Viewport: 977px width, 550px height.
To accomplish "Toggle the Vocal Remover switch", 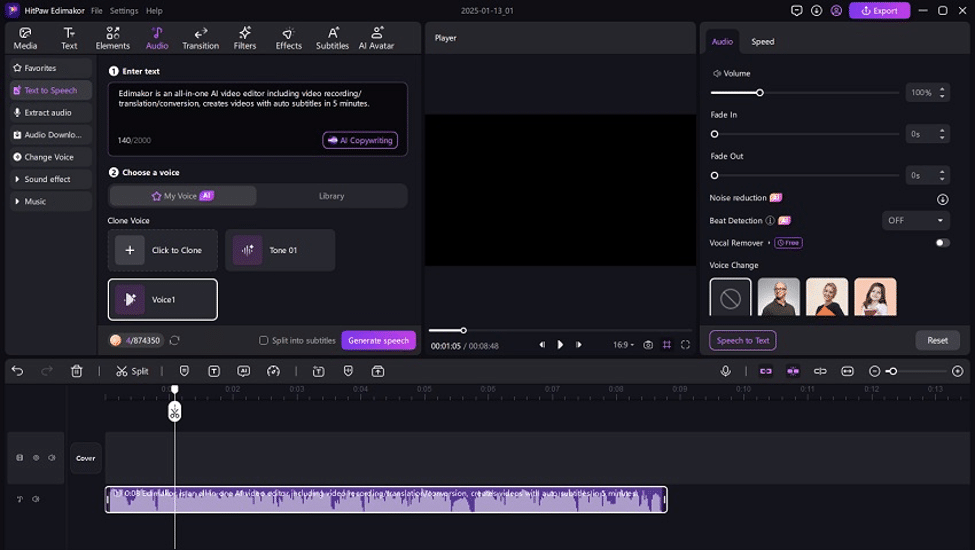I will point(943,243).
